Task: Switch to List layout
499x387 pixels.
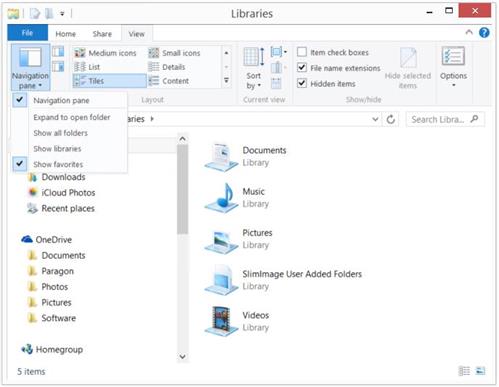Action: [x=87, y=67]
